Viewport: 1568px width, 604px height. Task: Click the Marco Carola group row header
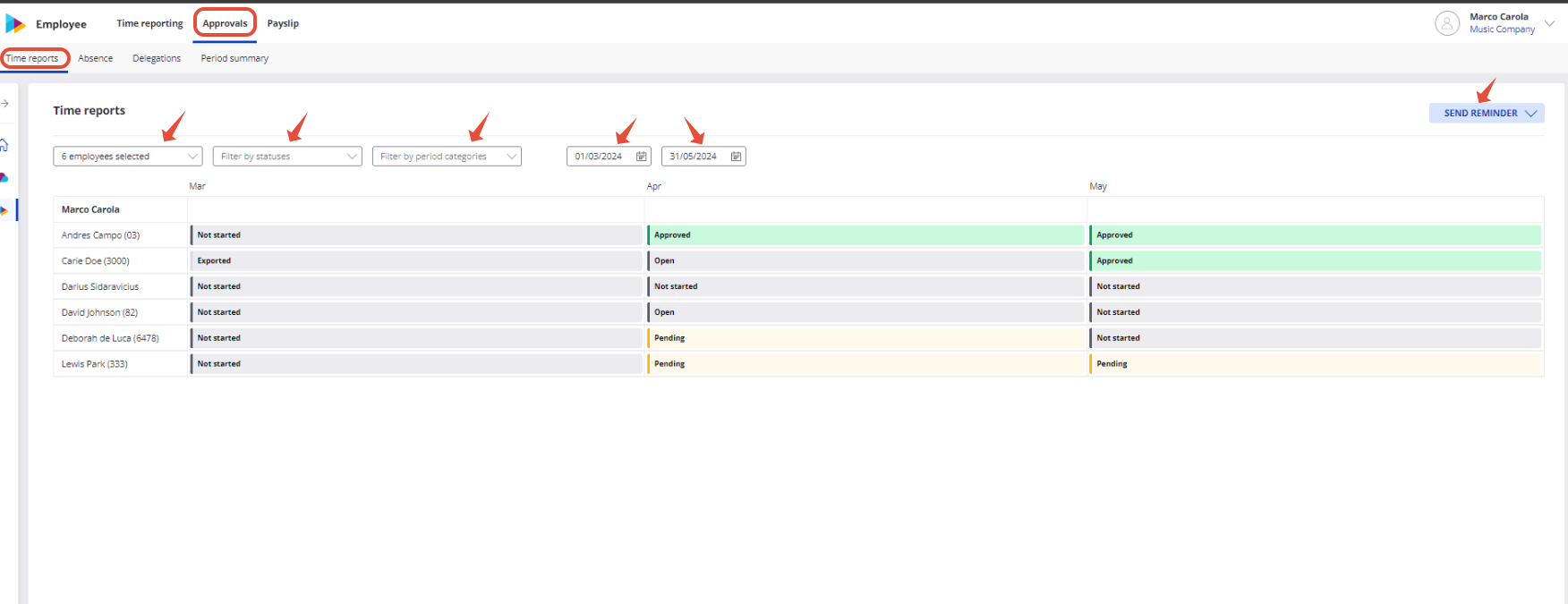(90, 209)
